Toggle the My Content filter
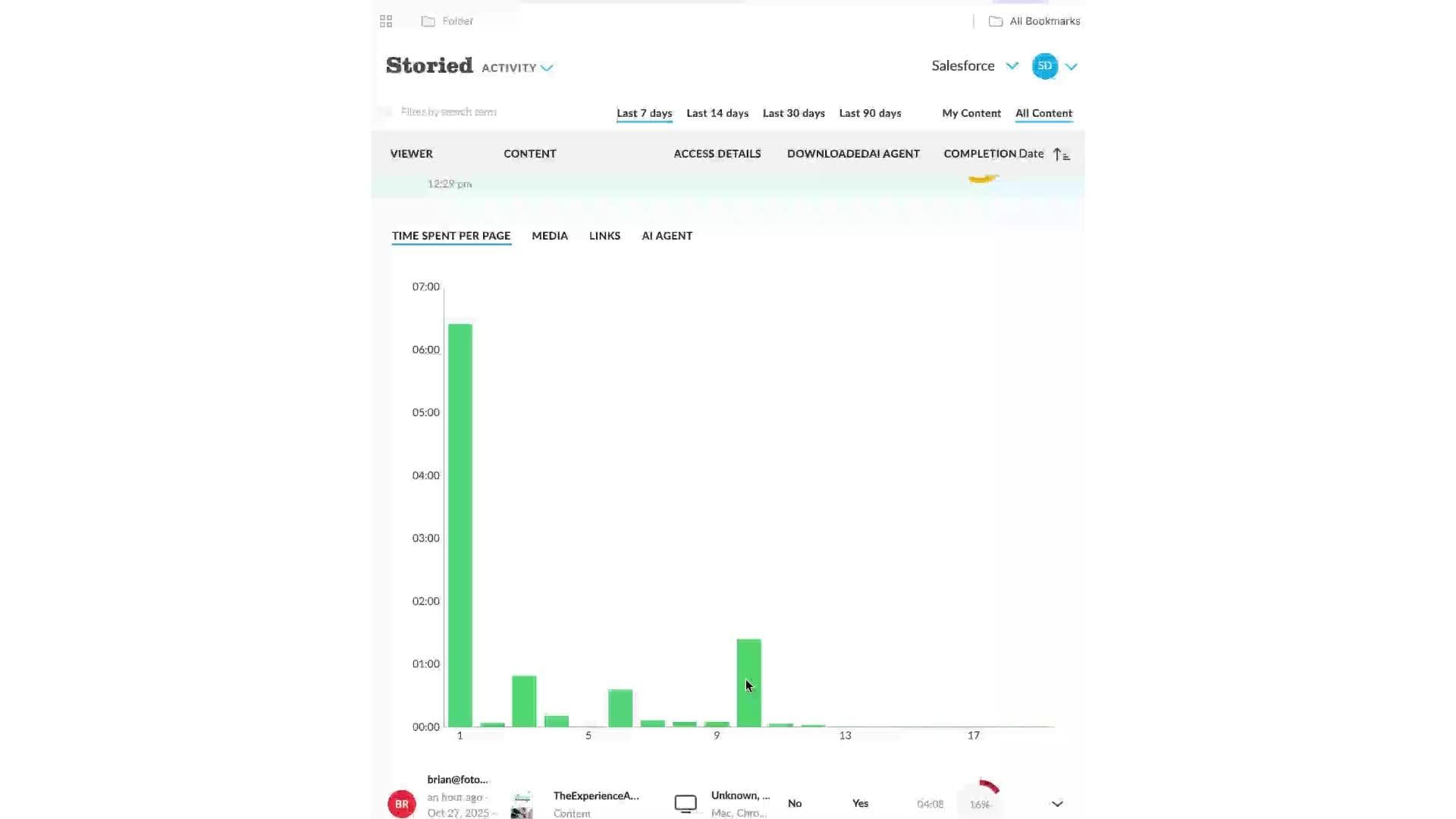 971,113
